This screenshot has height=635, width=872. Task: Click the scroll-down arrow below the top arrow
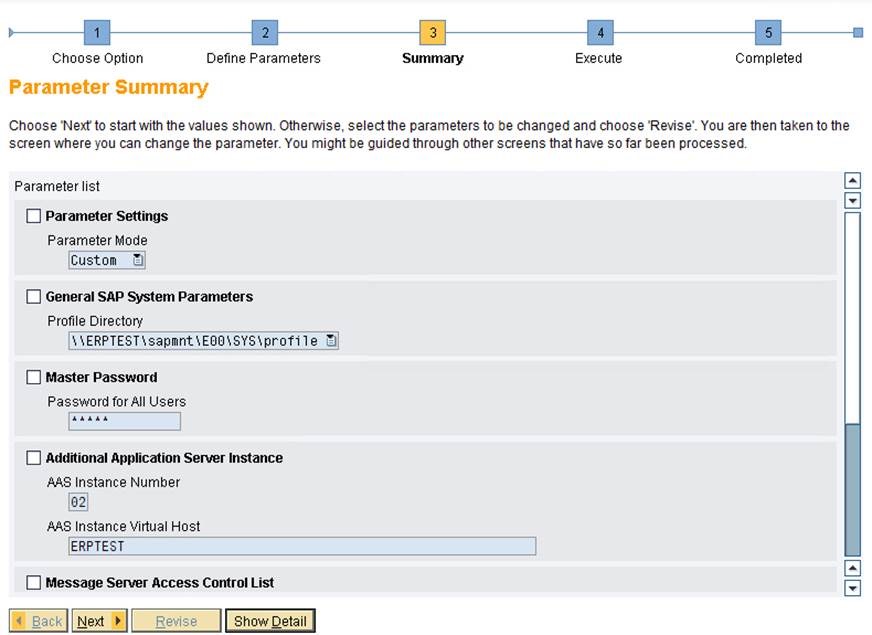pyautogui.click(x=853, y=200)
